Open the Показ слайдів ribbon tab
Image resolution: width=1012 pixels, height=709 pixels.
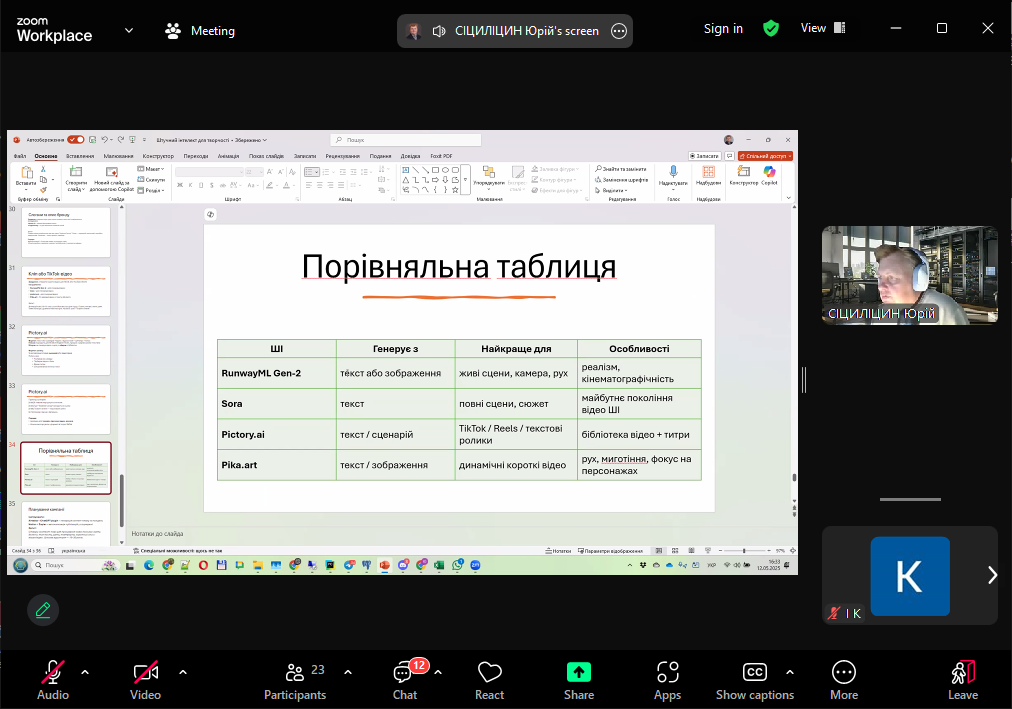point(267,156)
